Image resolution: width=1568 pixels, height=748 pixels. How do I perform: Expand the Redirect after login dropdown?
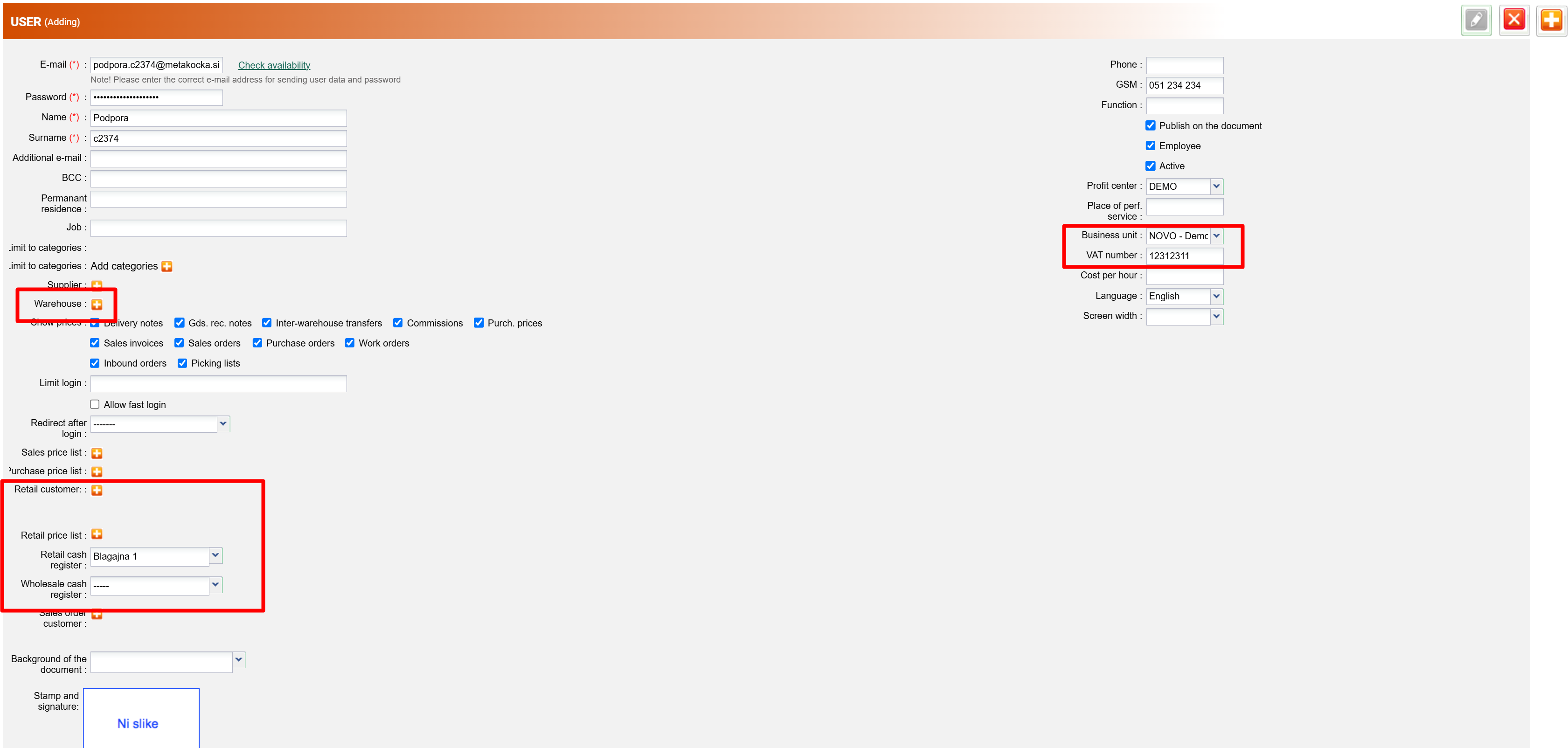tap(223, 424)
